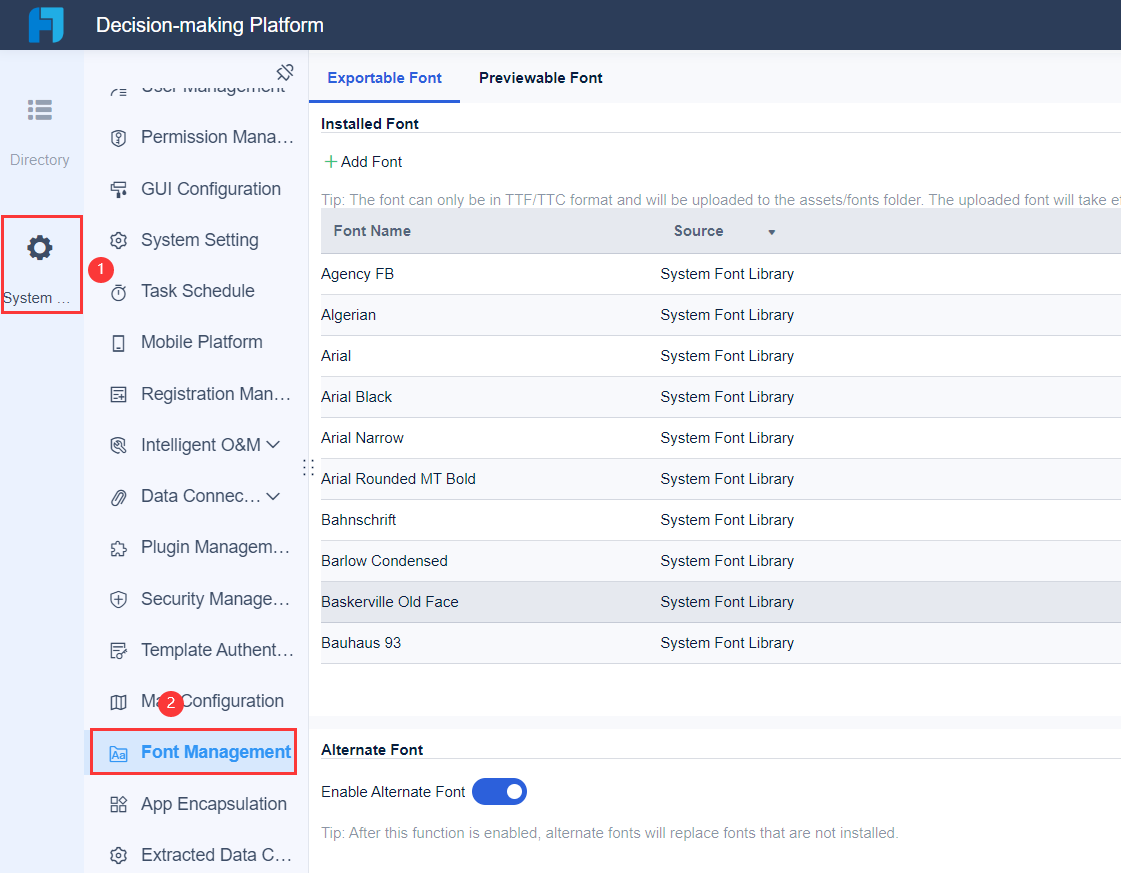This screenshot has height=873, width=1121.
Task: Click the Task Schedule stopwatch icon
Action: click(119, 292)
